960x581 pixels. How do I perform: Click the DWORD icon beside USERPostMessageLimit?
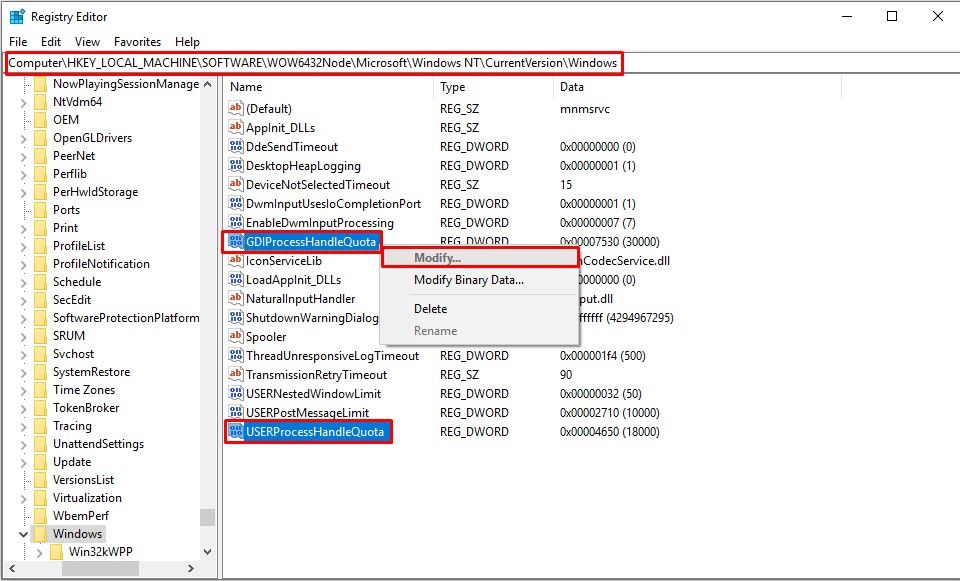click(236, 412)
